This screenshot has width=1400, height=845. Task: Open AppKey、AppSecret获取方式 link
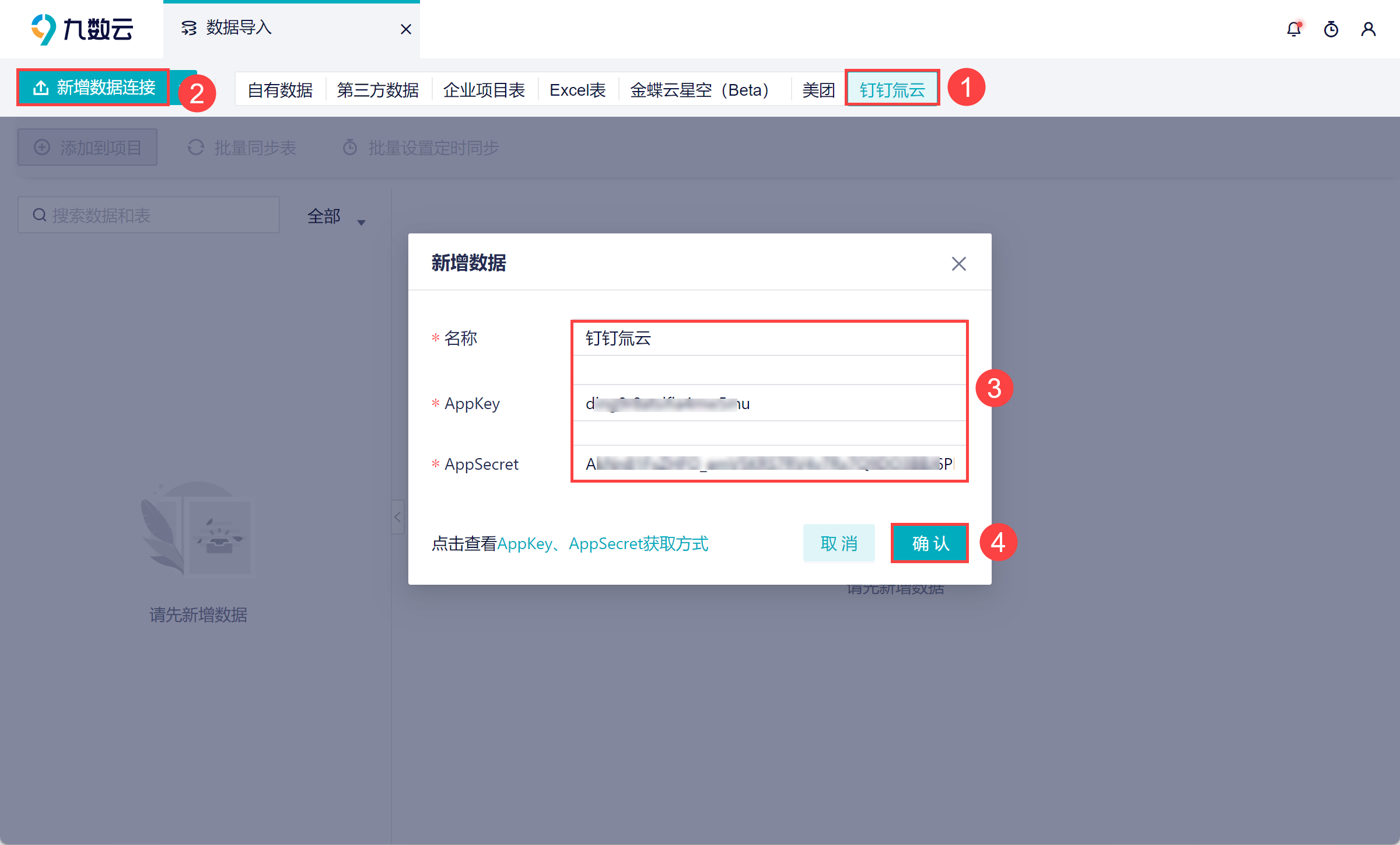(603, 544)
